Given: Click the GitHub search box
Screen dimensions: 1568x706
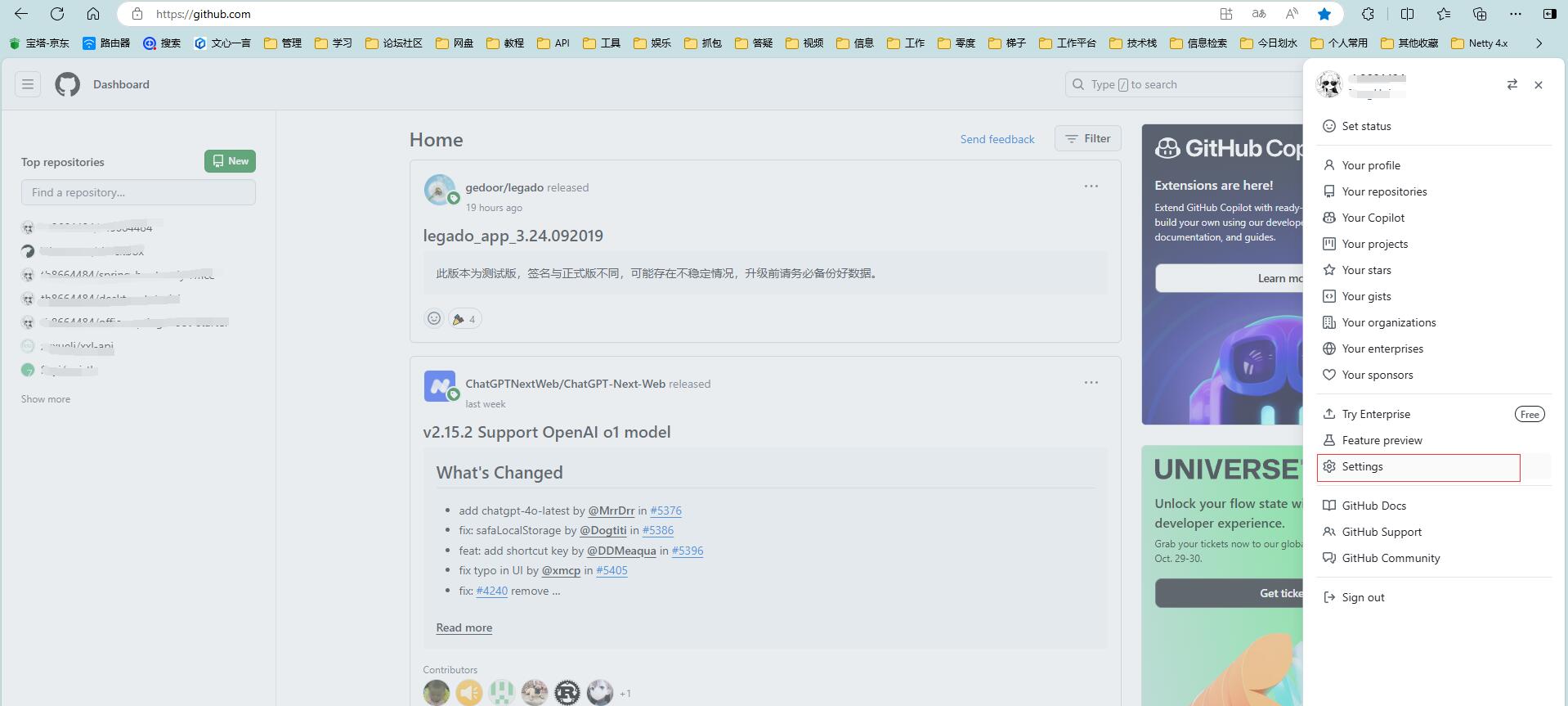Looking at the screenshot, I should pos(1185,84).
